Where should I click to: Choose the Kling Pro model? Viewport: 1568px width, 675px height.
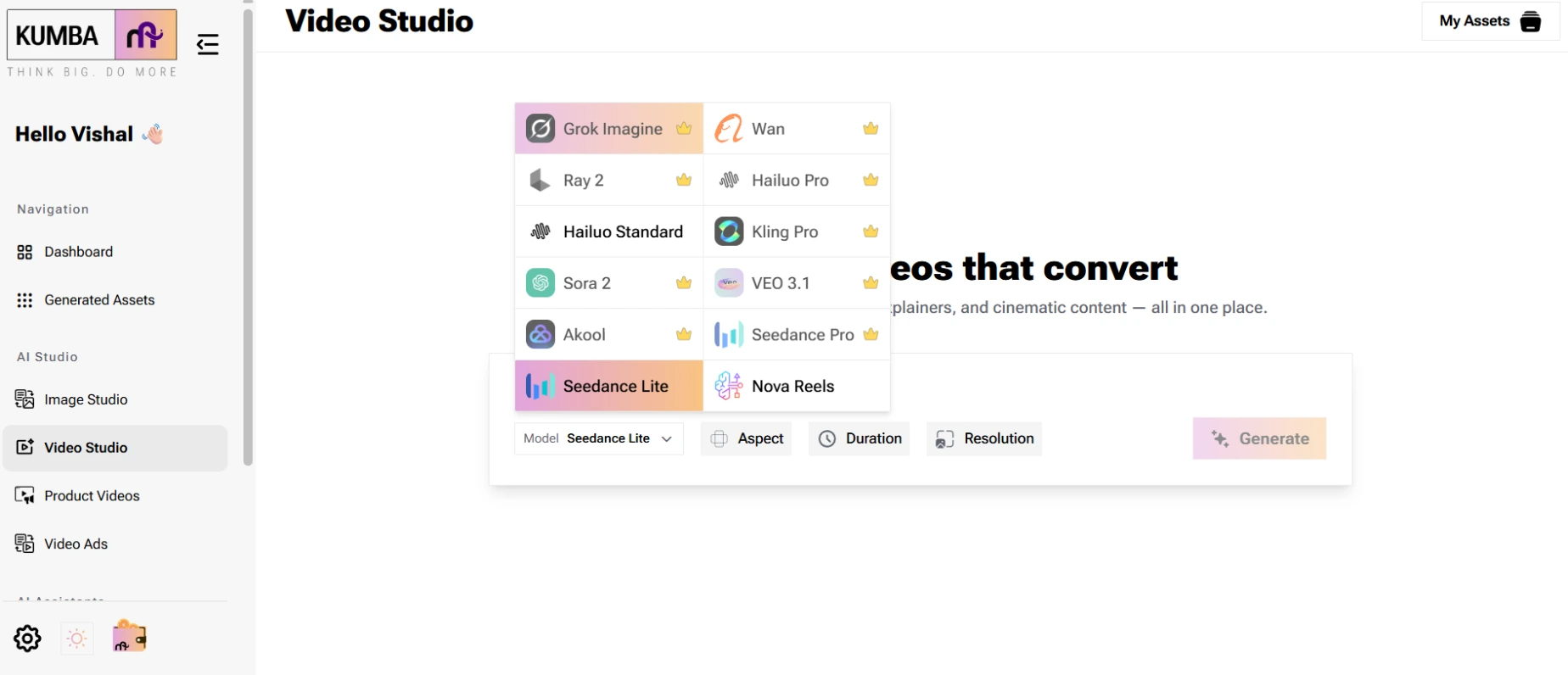(797, 232)
